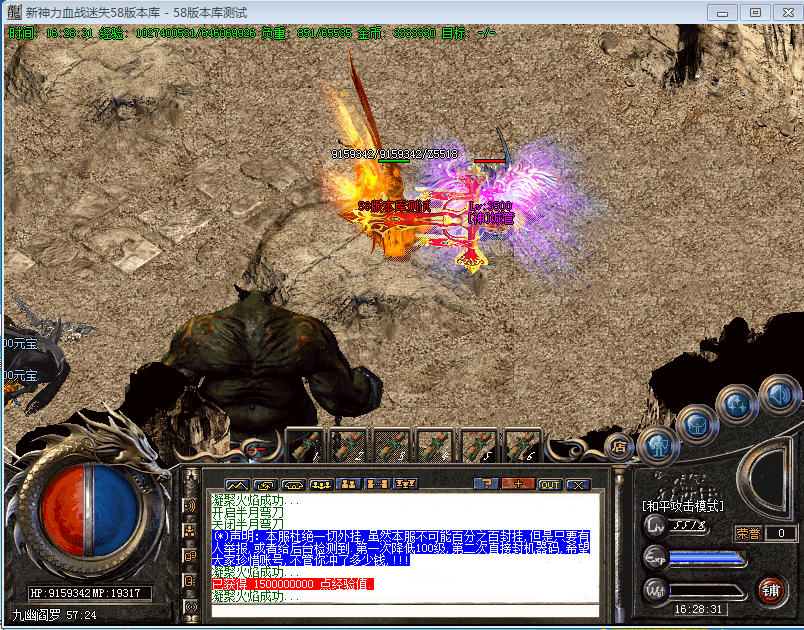
Task: Click the 开启半月弯刀 chat message
Action: (248, 512)
